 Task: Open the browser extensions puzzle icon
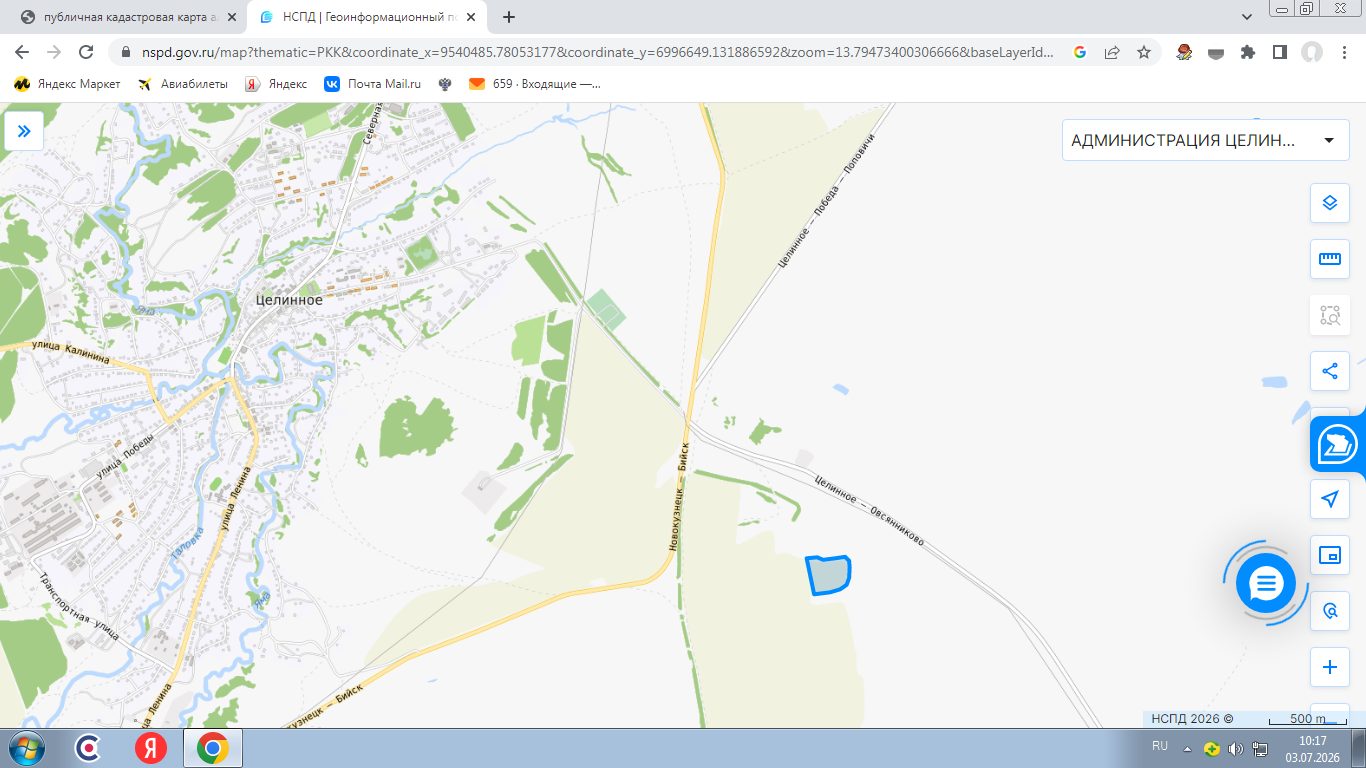(x=1247, y=52)
